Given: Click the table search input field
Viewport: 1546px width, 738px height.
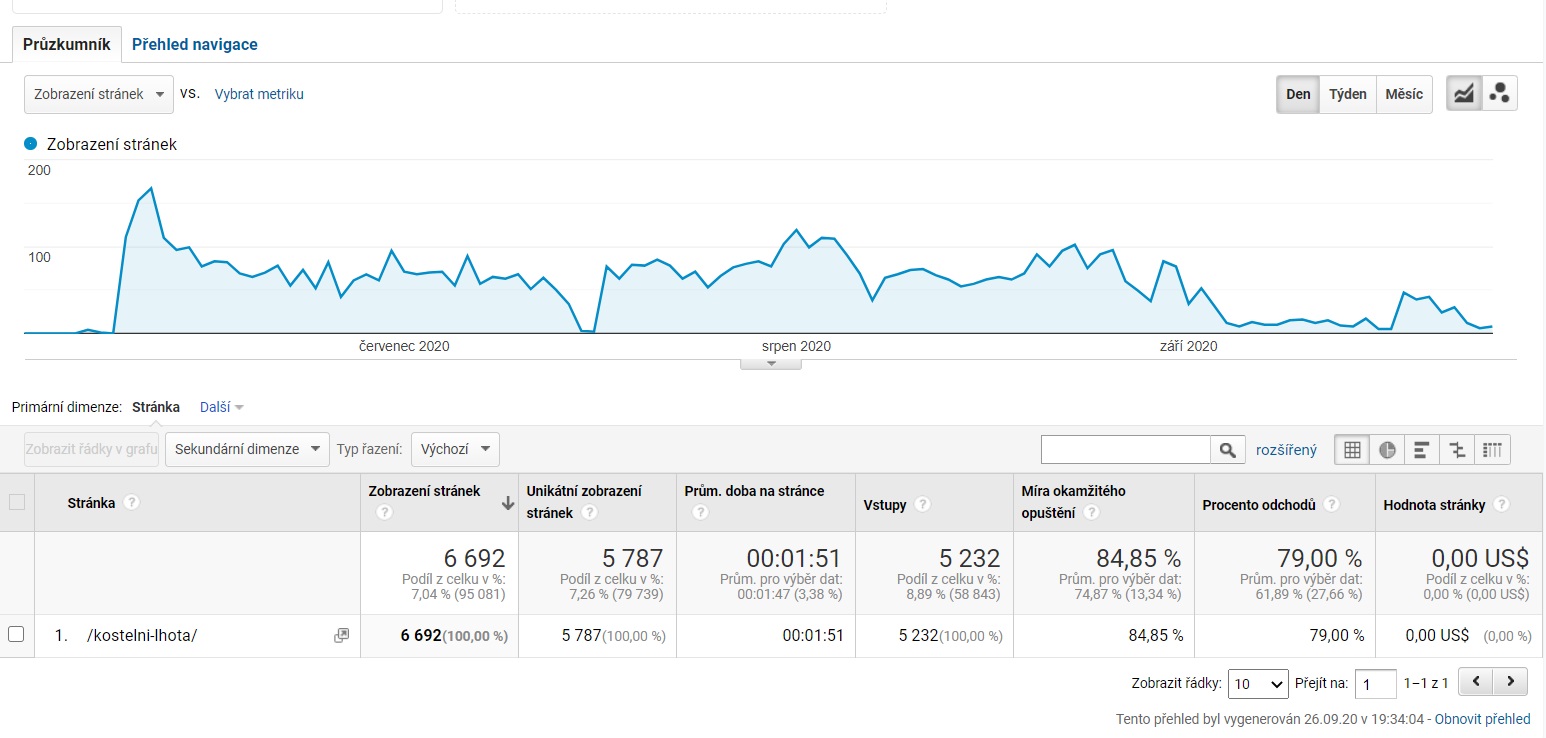Looking at the screenshot, I should [x=1125, y=450].
